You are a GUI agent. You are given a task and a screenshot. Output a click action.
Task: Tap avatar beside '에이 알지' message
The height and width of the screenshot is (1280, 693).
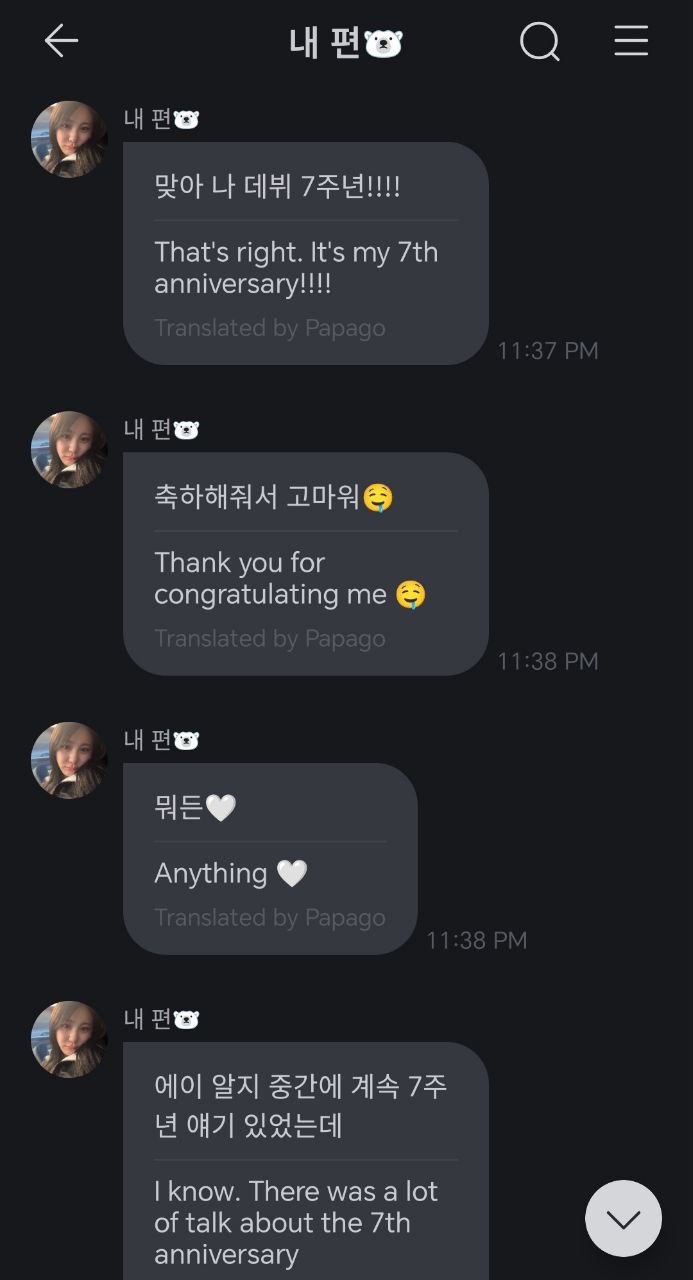point(70,1039)
